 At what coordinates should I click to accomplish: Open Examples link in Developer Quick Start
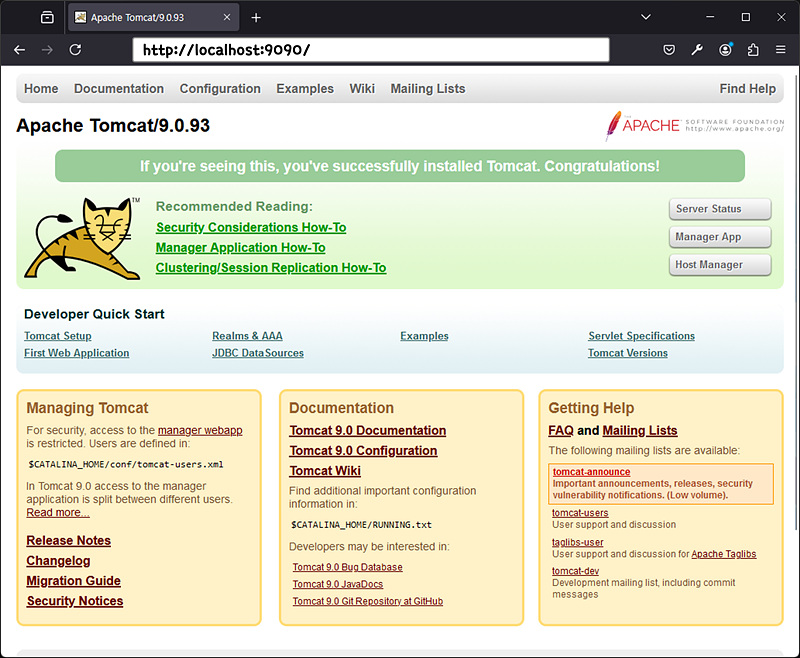pos(424,336)
